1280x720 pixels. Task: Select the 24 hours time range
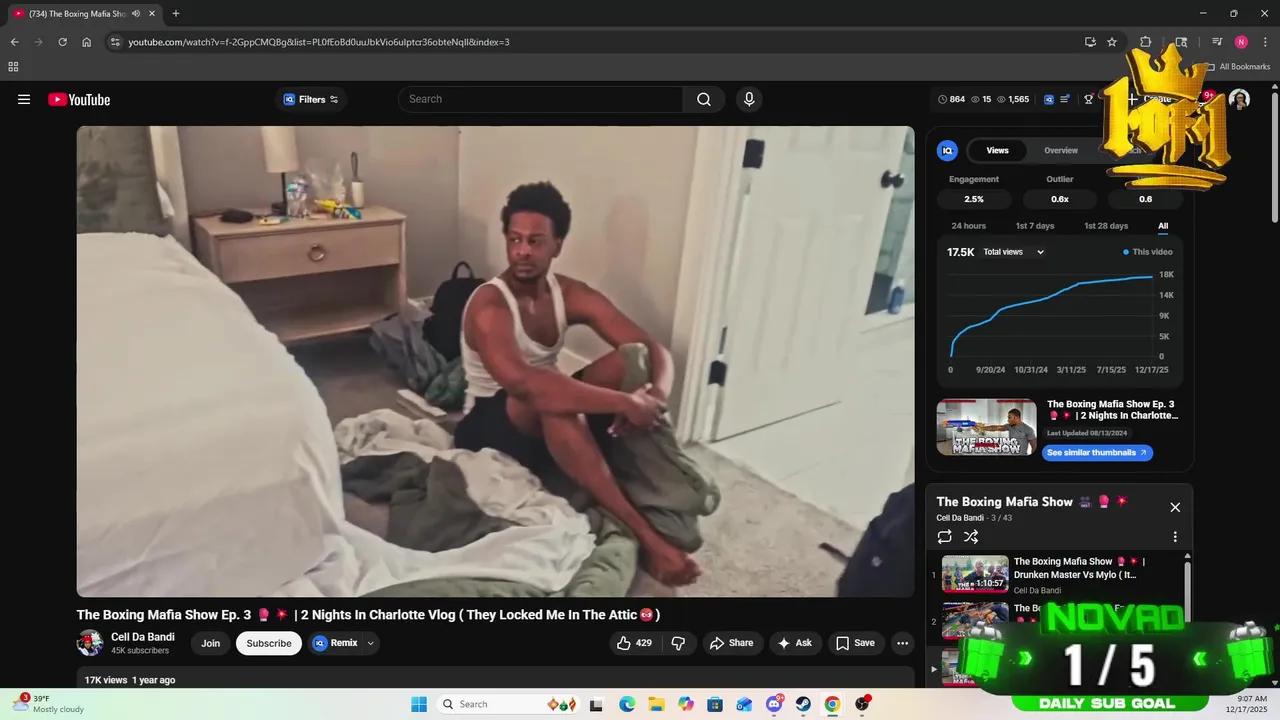click(968, 226)
